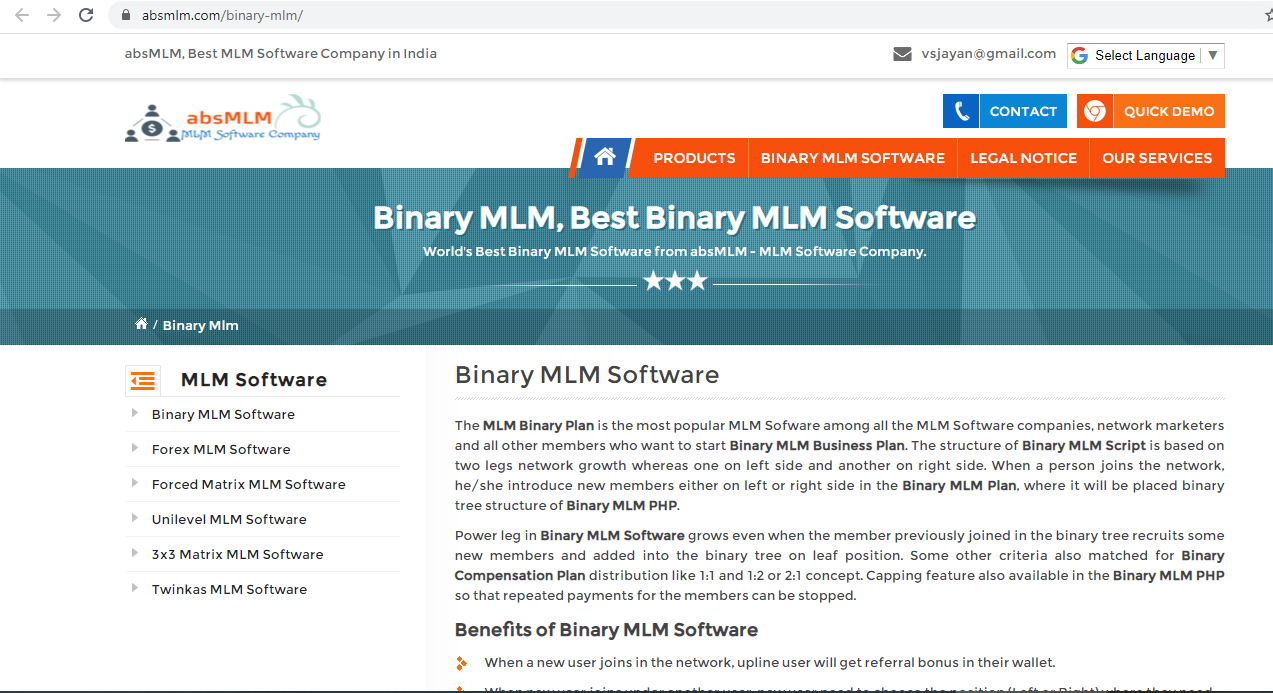Click the orange list icon beside MLM Software
Image resolution: width=1273 pixels, height=693 pixels.
pos(142,380)
